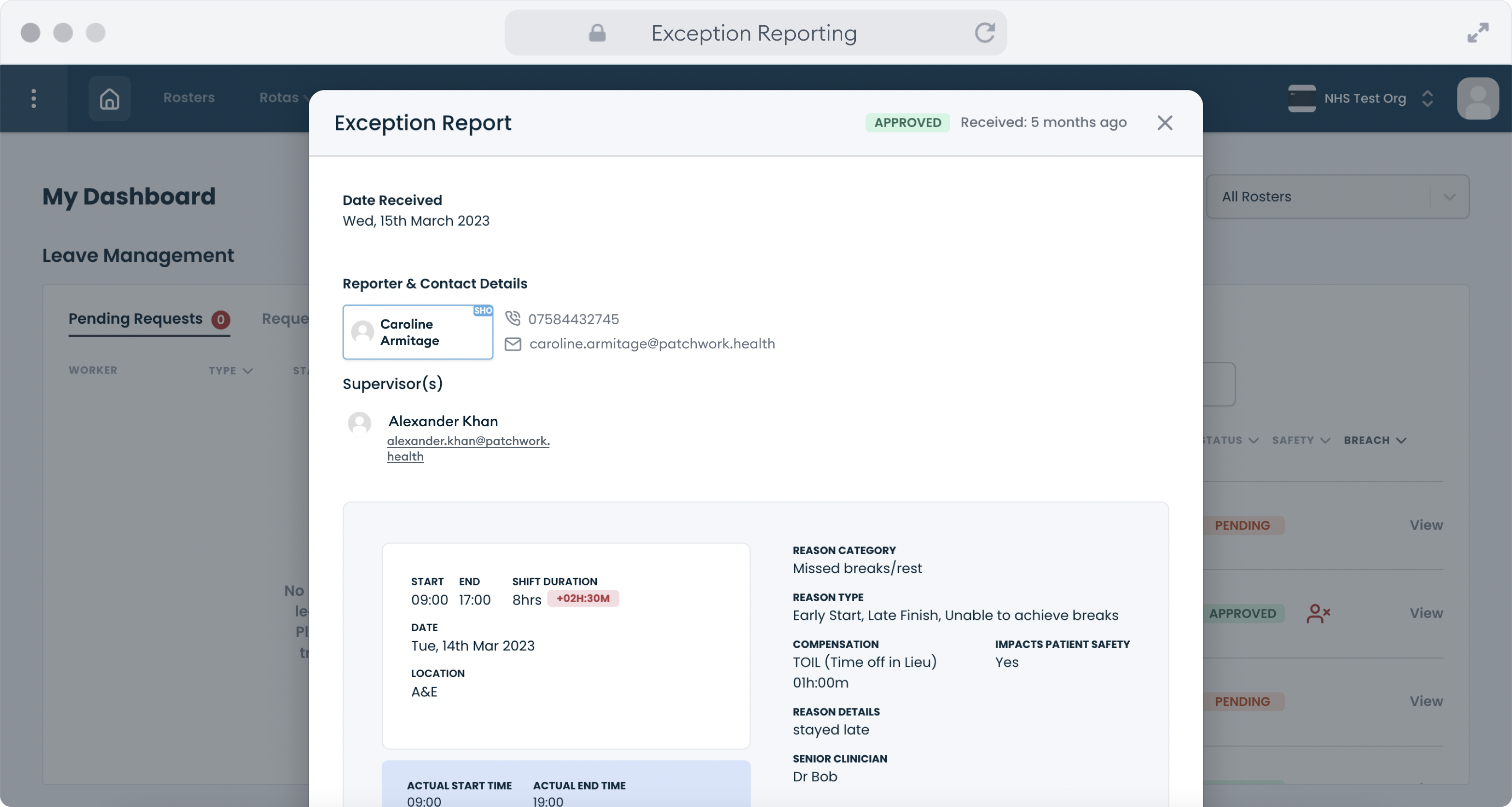Open the BREACH column filter
The height and width of the screenshot is (807, 1512).
(x=1375, y=440)
